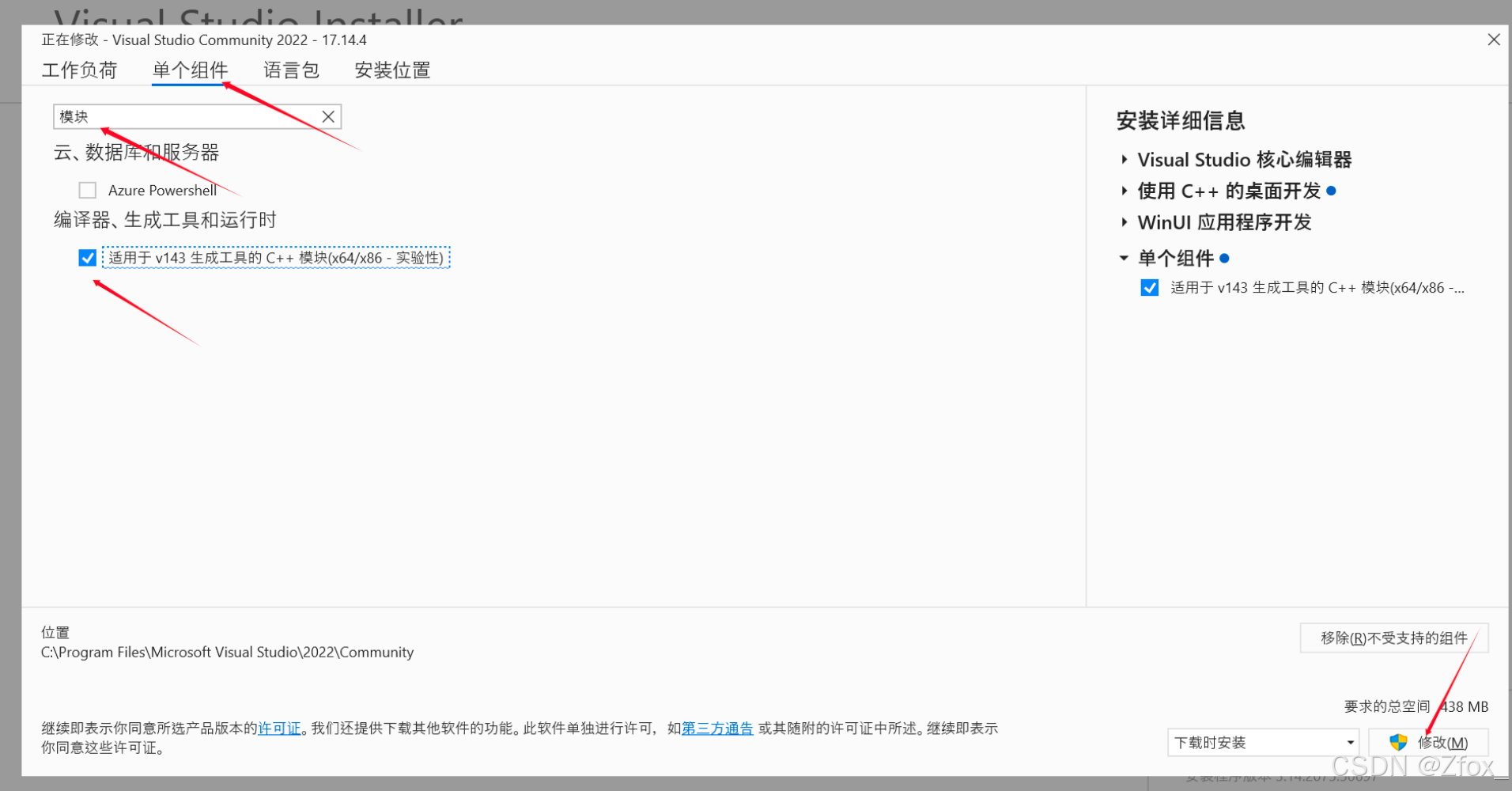Close the modify dialog window
The height and width of the screenshot is (791, 1512).
coord(1494,40)
